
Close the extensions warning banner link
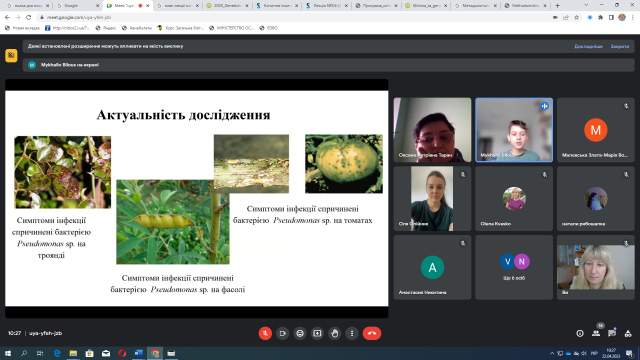[x=620, y=47]
